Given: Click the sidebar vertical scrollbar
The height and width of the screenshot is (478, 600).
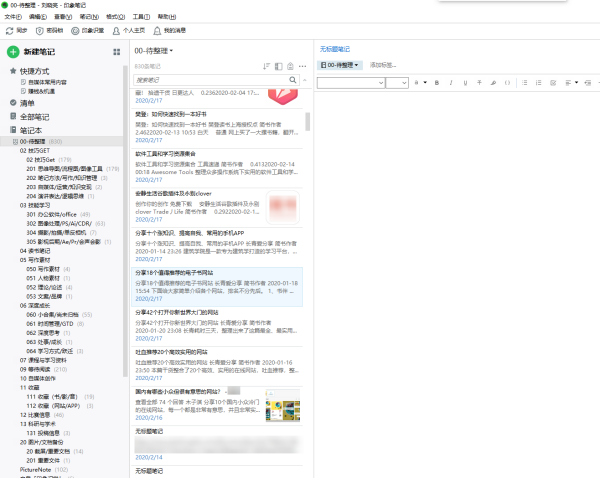Looking at the screenshot, I should click(x=125, y=221).
